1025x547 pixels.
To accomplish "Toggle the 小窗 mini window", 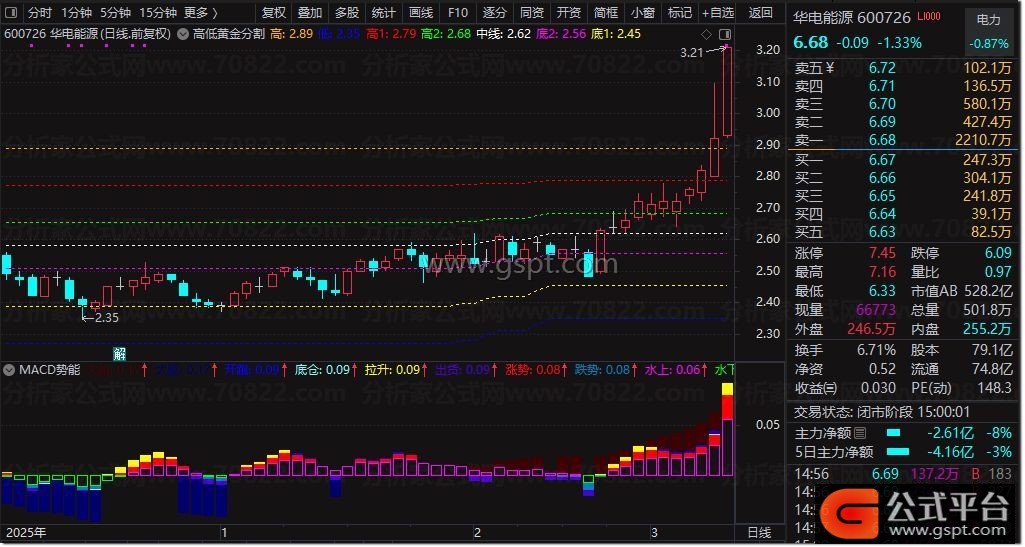I will click(643, 13).
